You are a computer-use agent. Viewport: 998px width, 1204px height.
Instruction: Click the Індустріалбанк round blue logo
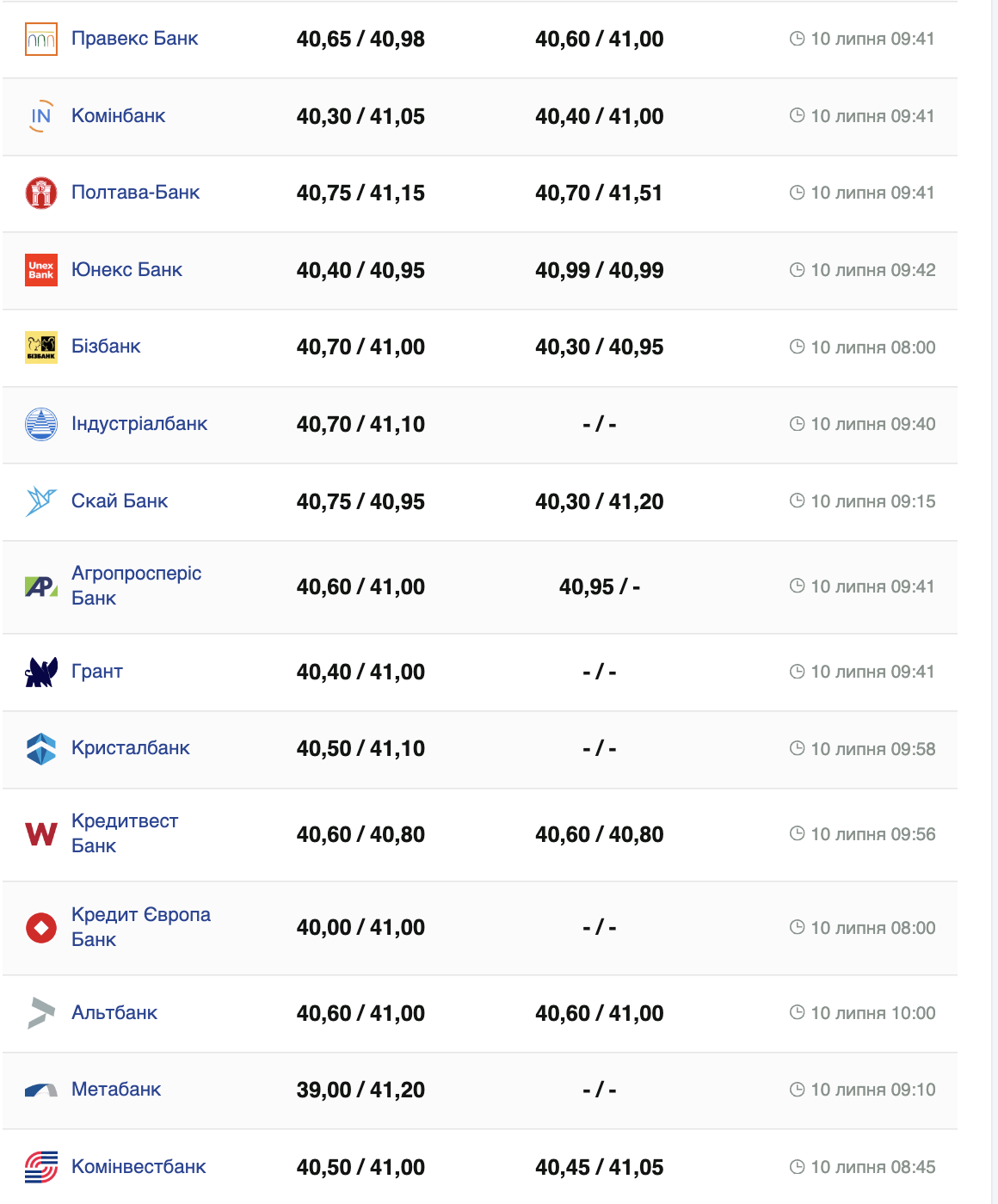coord(41,424)
